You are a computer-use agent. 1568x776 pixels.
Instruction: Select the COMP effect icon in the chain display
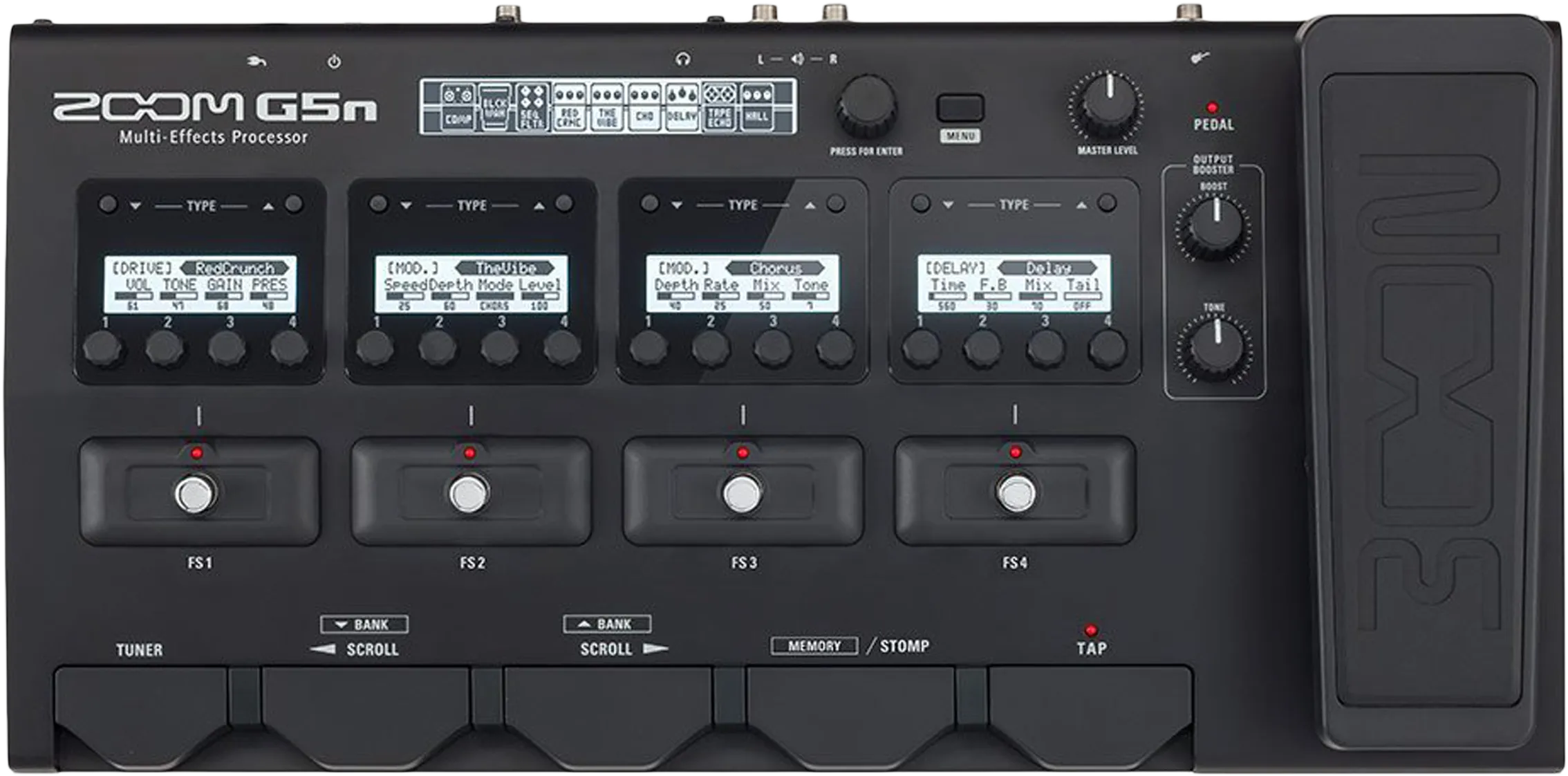pos(458,107)
